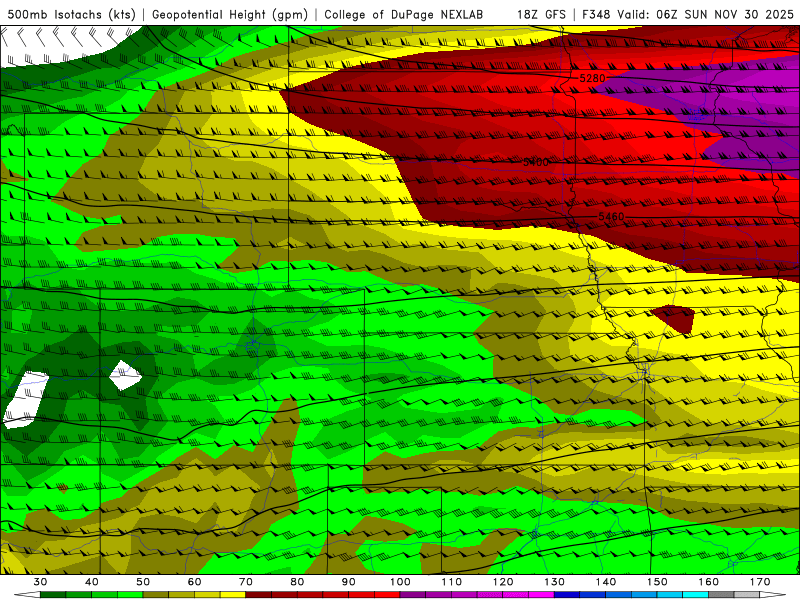Image resolution: width=800 pixels, height=600 pixels.
Task: Click the 'College of DuPage NEXLAB' label
Action: pyautogui.click(x=404, y=15)
